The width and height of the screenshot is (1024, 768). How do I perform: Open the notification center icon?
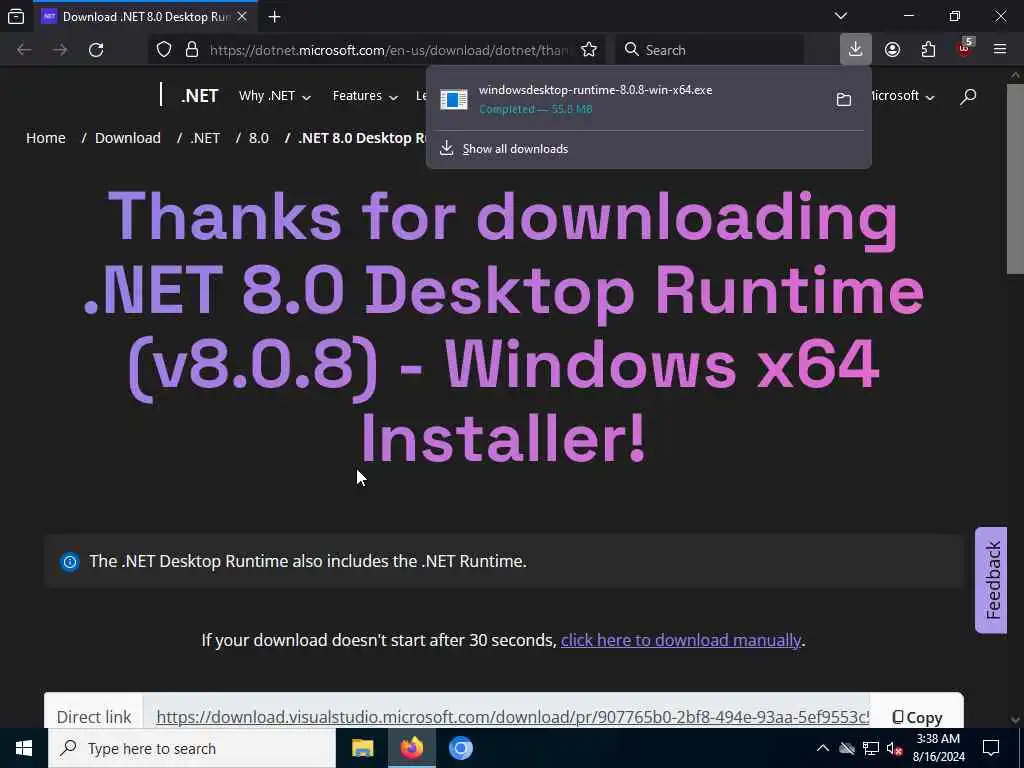(991, 748)
